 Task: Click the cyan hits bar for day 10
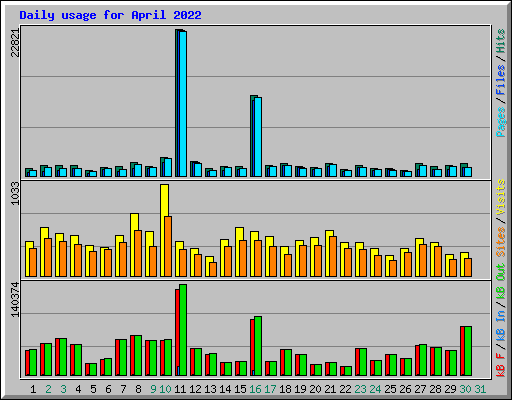coord(168,168)
